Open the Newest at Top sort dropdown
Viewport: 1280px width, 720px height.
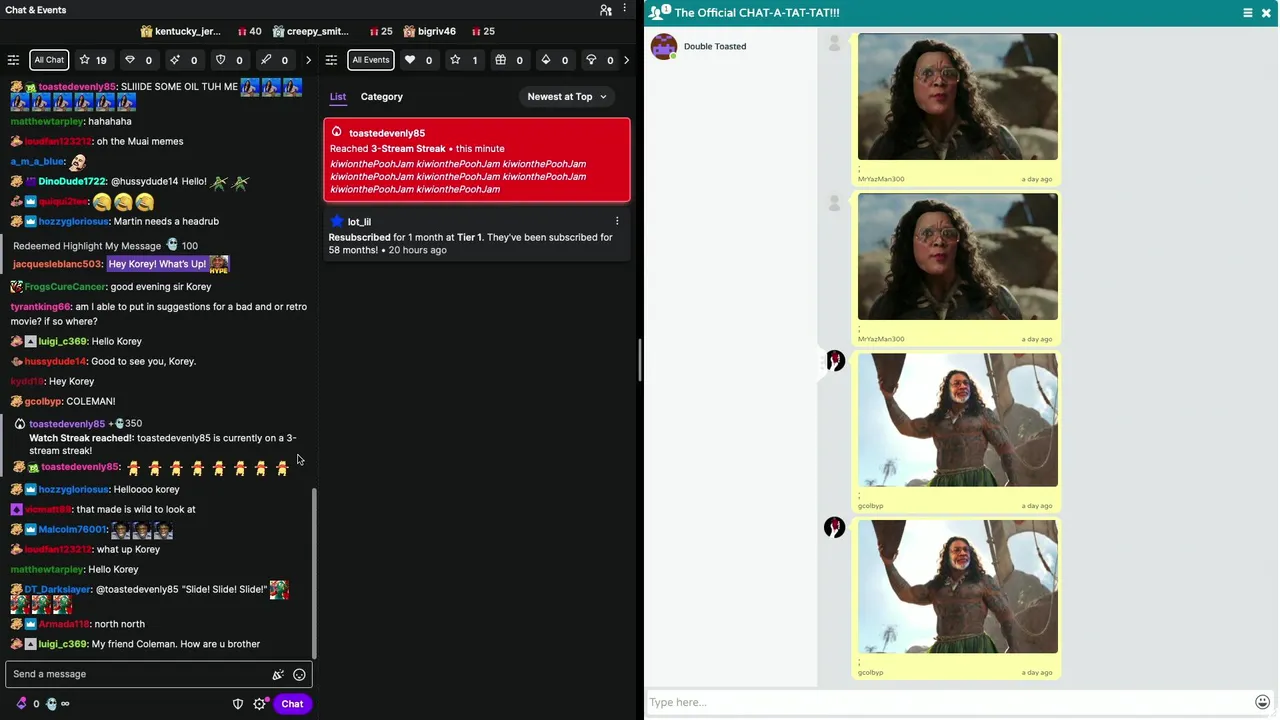567,97
